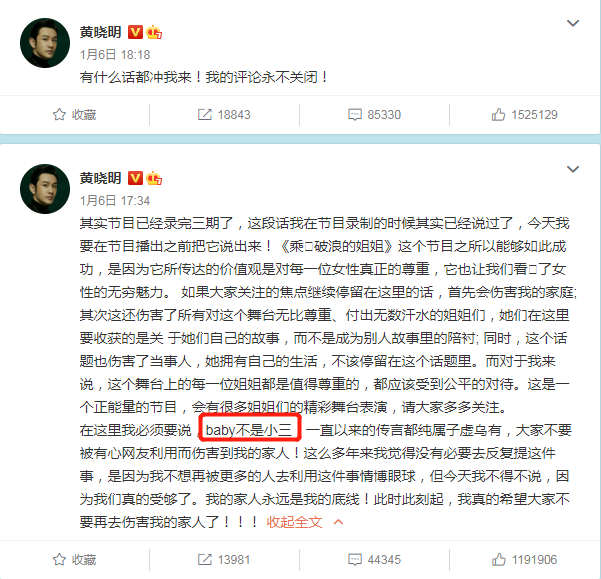Screen dimensions: 601x579
Task: Open comments icon showing 44345
Action: coord(355,559)
